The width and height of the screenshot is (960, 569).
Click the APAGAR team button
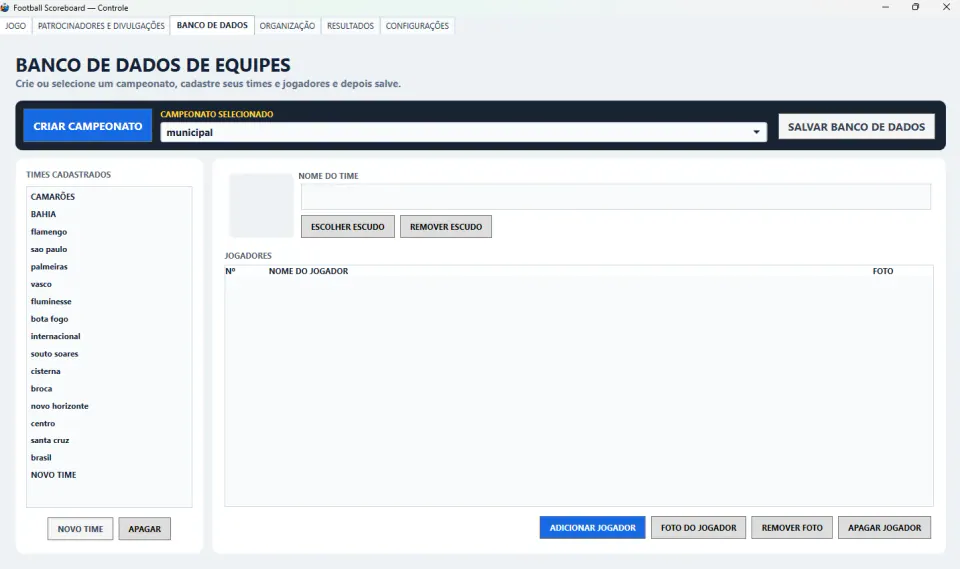click(144, 529)
